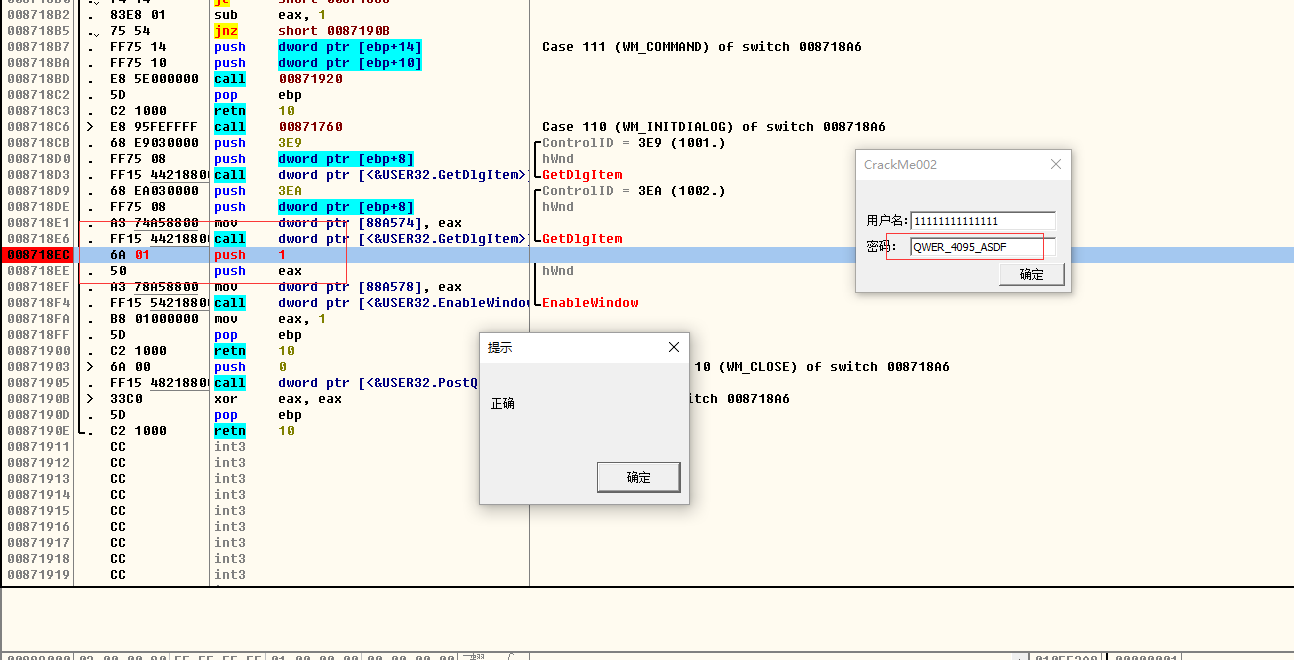Select mov dword ptr [88A578], eax
1294x660 pixels.
(338, 287)
